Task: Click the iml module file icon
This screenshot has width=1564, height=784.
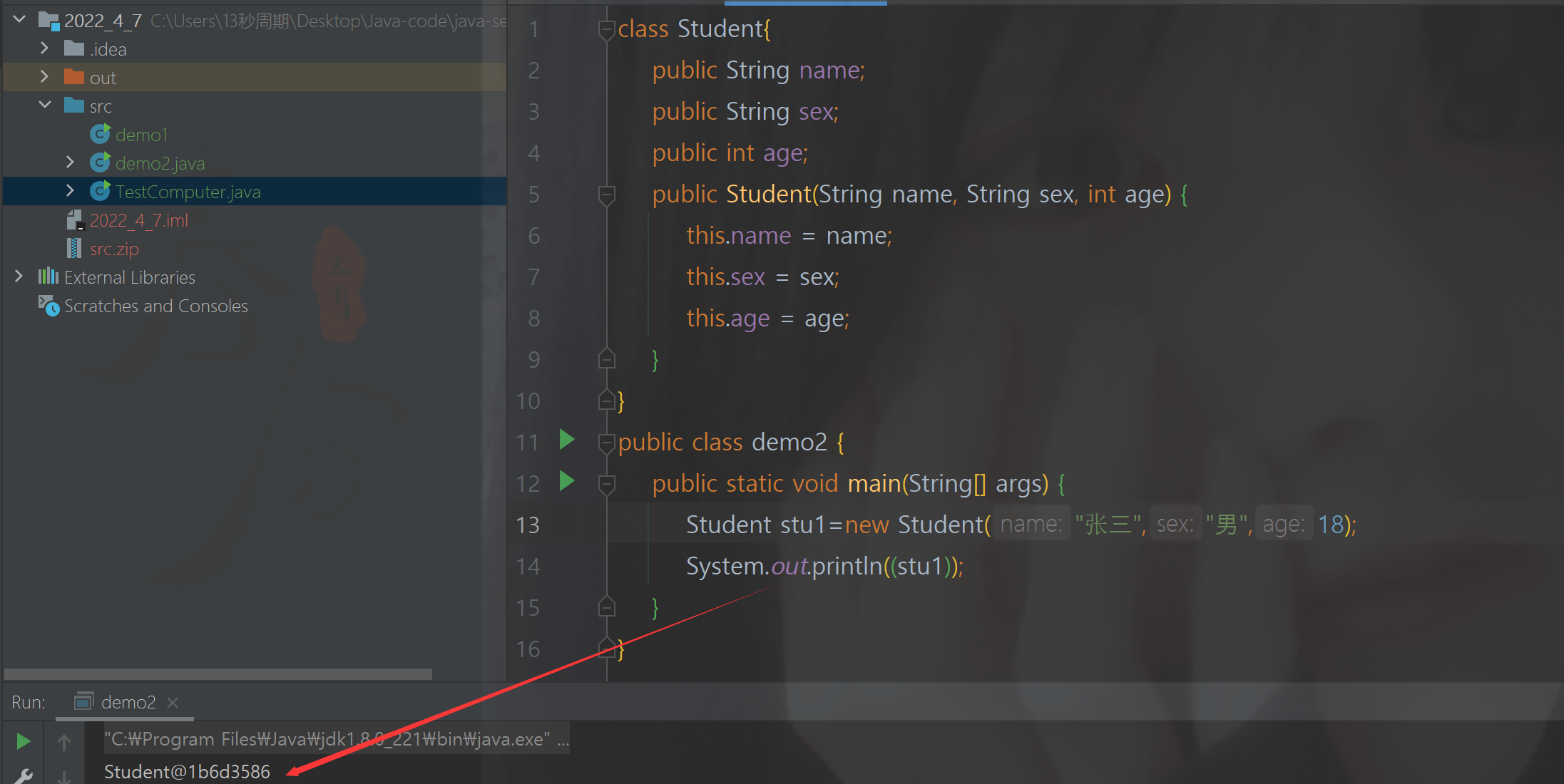Action: 75,220
